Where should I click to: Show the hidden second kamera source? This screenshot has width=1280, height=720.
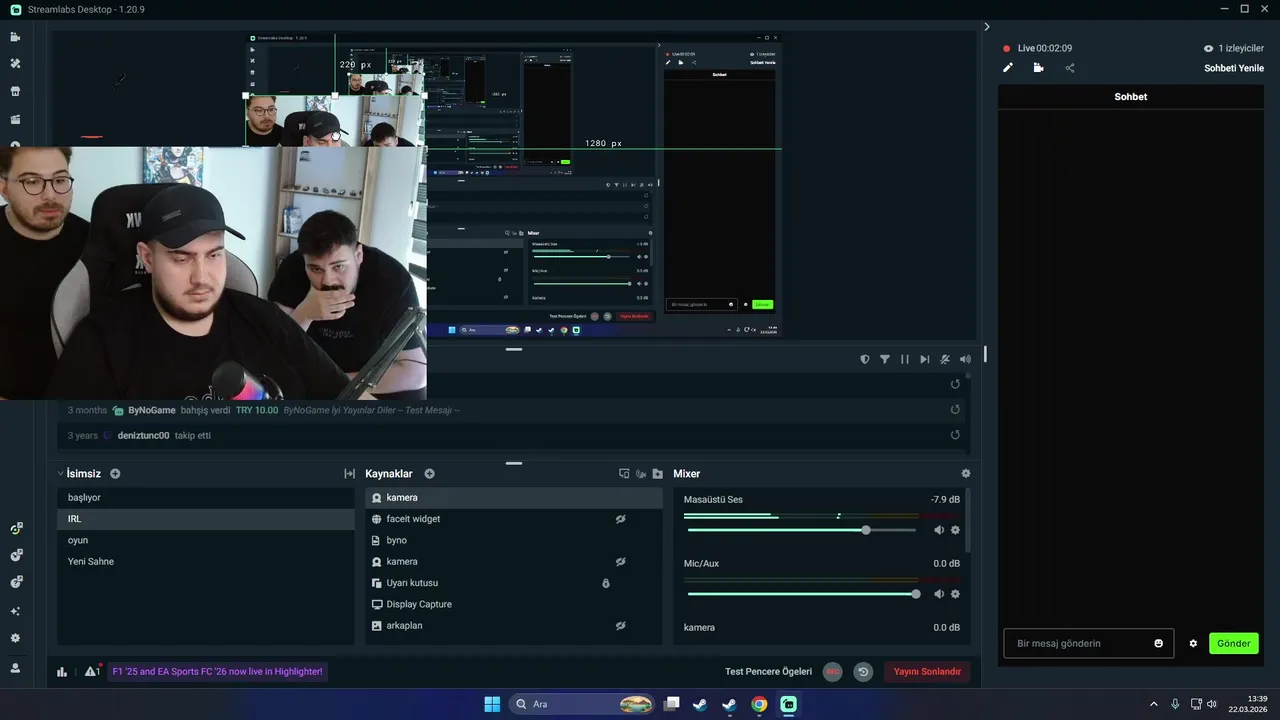pos(620,562)
